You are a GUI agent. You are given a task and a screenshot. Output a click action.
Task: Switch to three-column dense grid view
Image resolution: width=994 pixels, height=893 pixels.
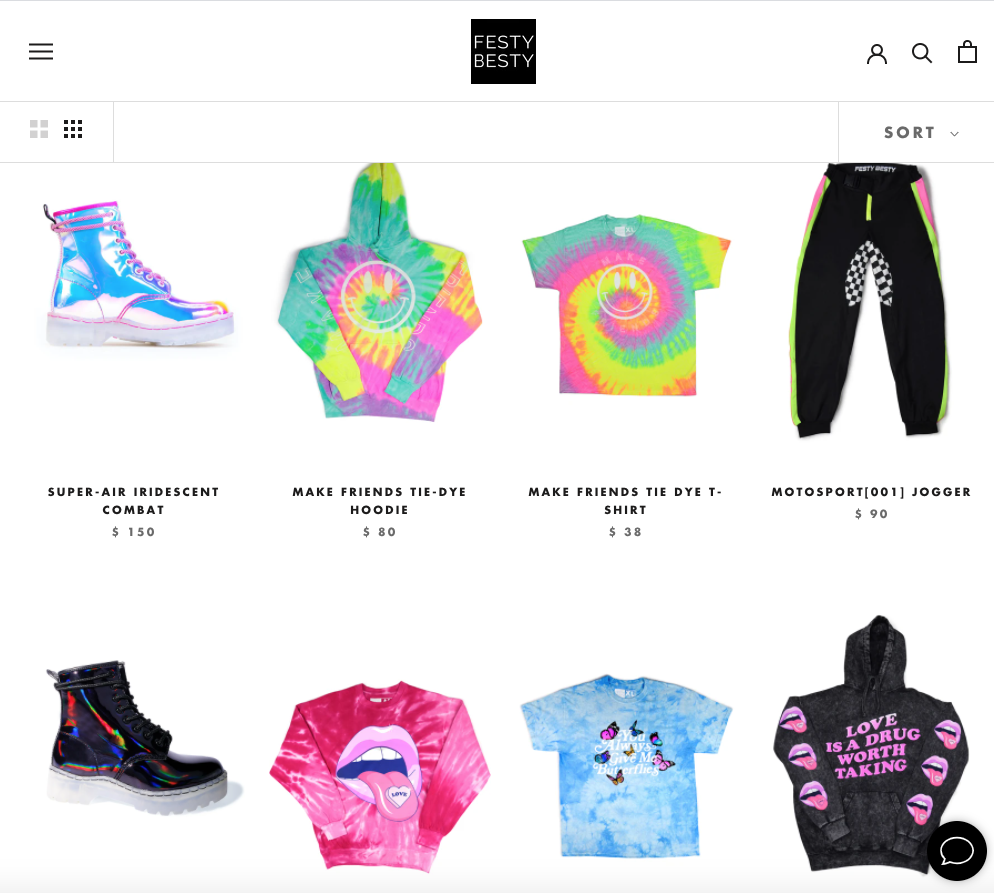coord(73,129)
